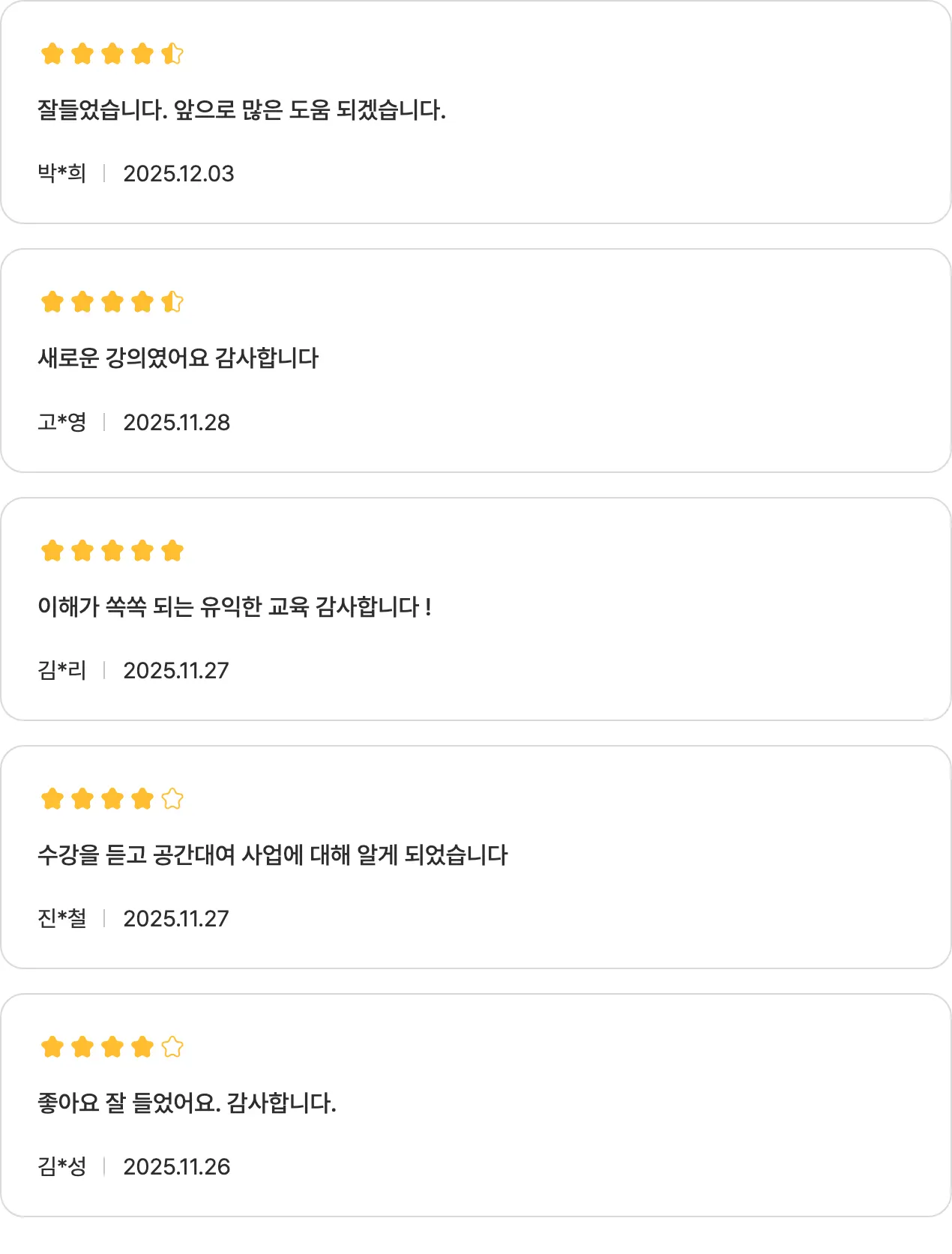The width and height of the screenshot is (952, 1254).
Task: Click the half star in 박*희's review
Action: click(172, 54)
